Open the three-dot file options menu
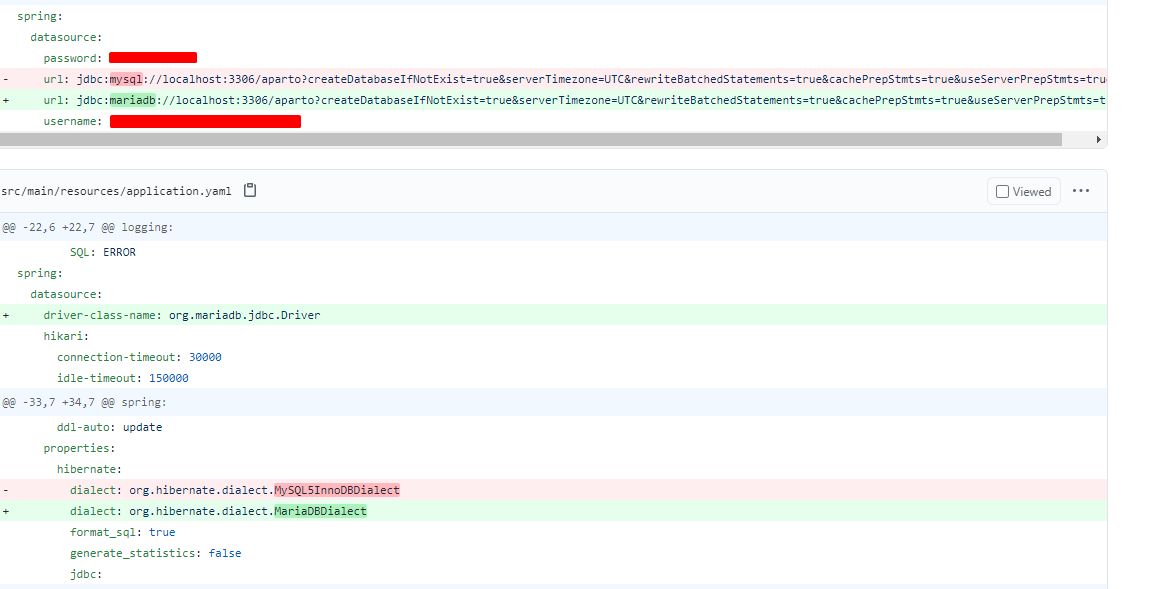Screen dimensions: 1153x589 [x=1081, y=191]
